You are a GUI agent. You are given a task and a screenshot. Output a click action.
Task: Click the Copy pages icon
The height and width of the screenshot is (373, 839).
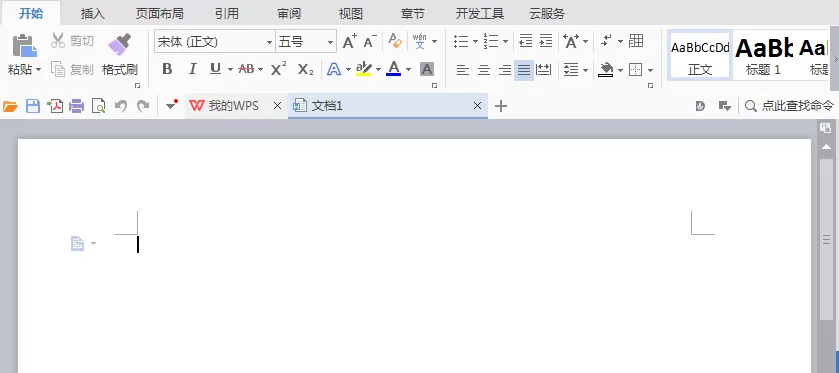coord(58,69)
